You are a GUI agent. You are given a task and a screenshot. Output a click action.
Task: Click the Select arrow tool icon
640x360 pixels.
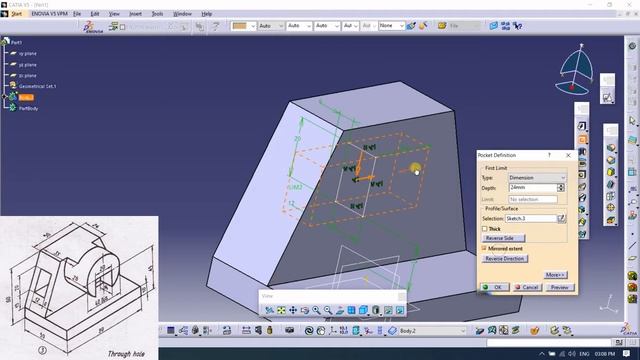coord(632,121)
